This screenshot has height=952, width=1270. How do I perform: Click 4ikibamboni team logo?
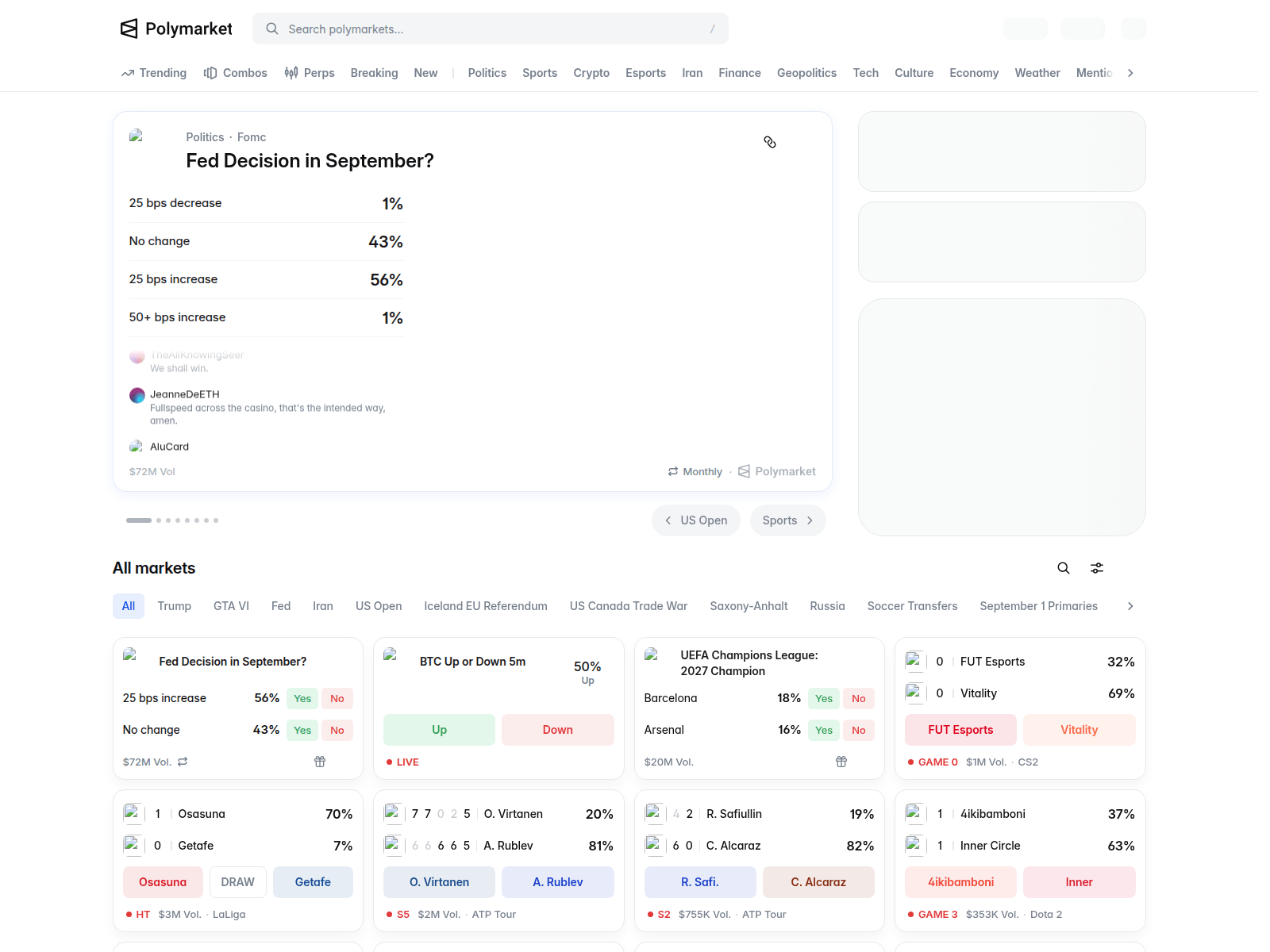point(915,814)
